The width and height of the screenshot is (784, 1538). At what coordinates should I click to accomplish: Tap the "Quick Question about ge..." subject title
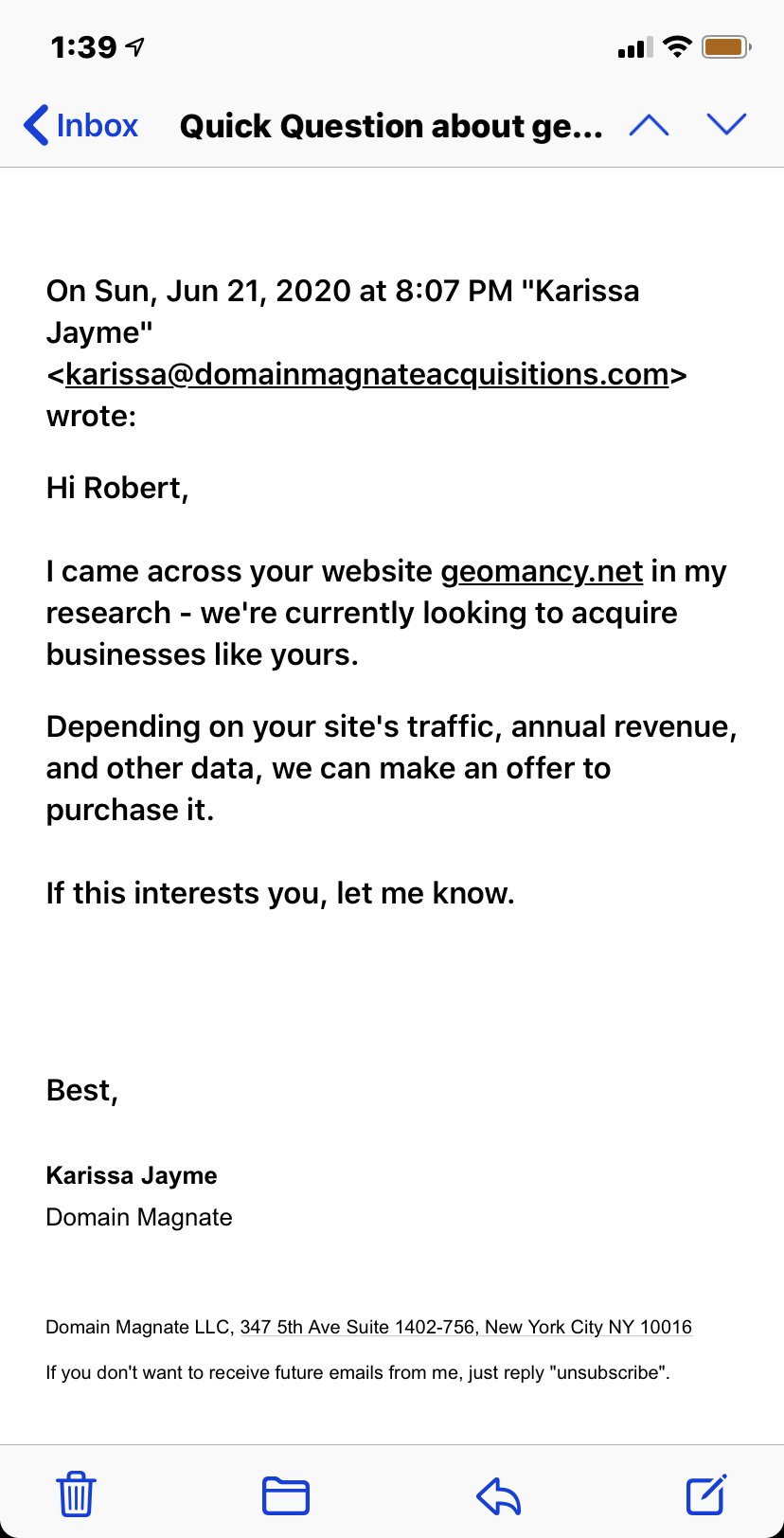(391, 126)
